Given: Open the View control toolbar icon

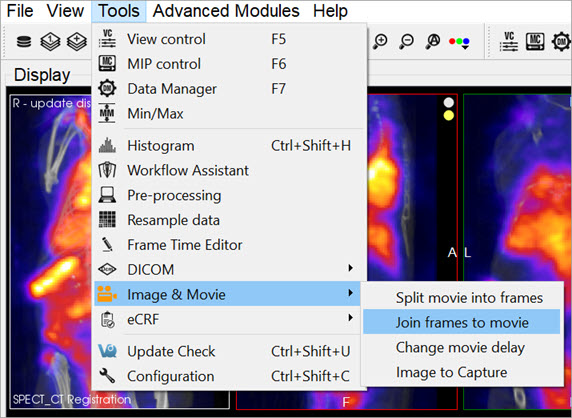Looking at the screenshot, I should pyautogui.click(x=509, y=41).
